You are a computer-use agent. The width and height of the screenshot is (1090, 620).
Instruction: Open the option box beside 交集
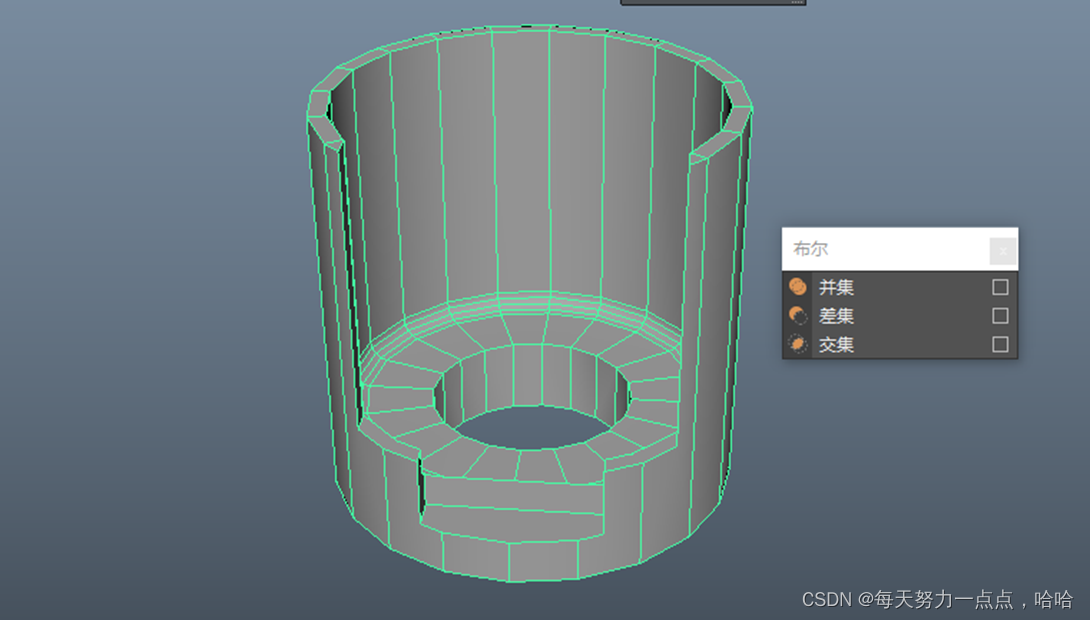tap(1000, 345)
